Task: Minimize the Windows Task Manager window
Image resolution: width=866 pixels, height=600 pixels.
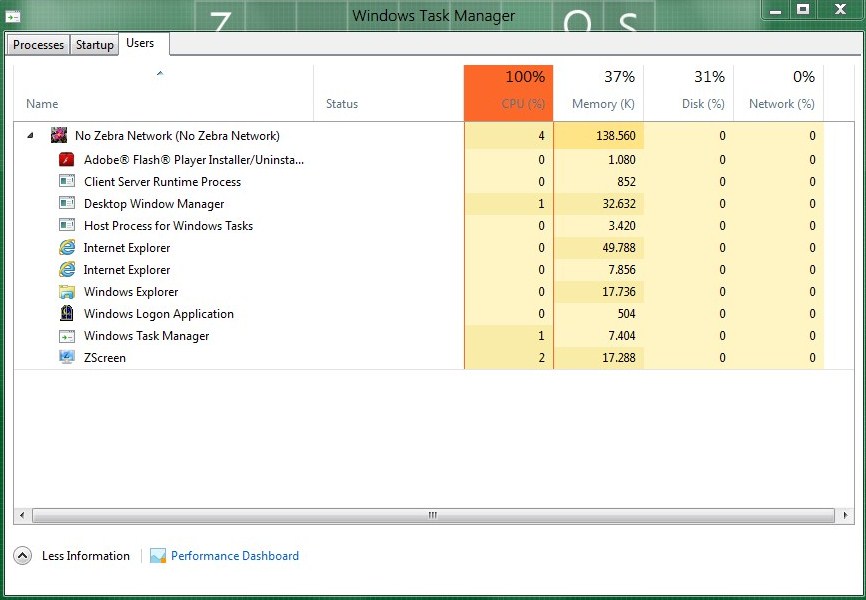Action: pos(775,10)
